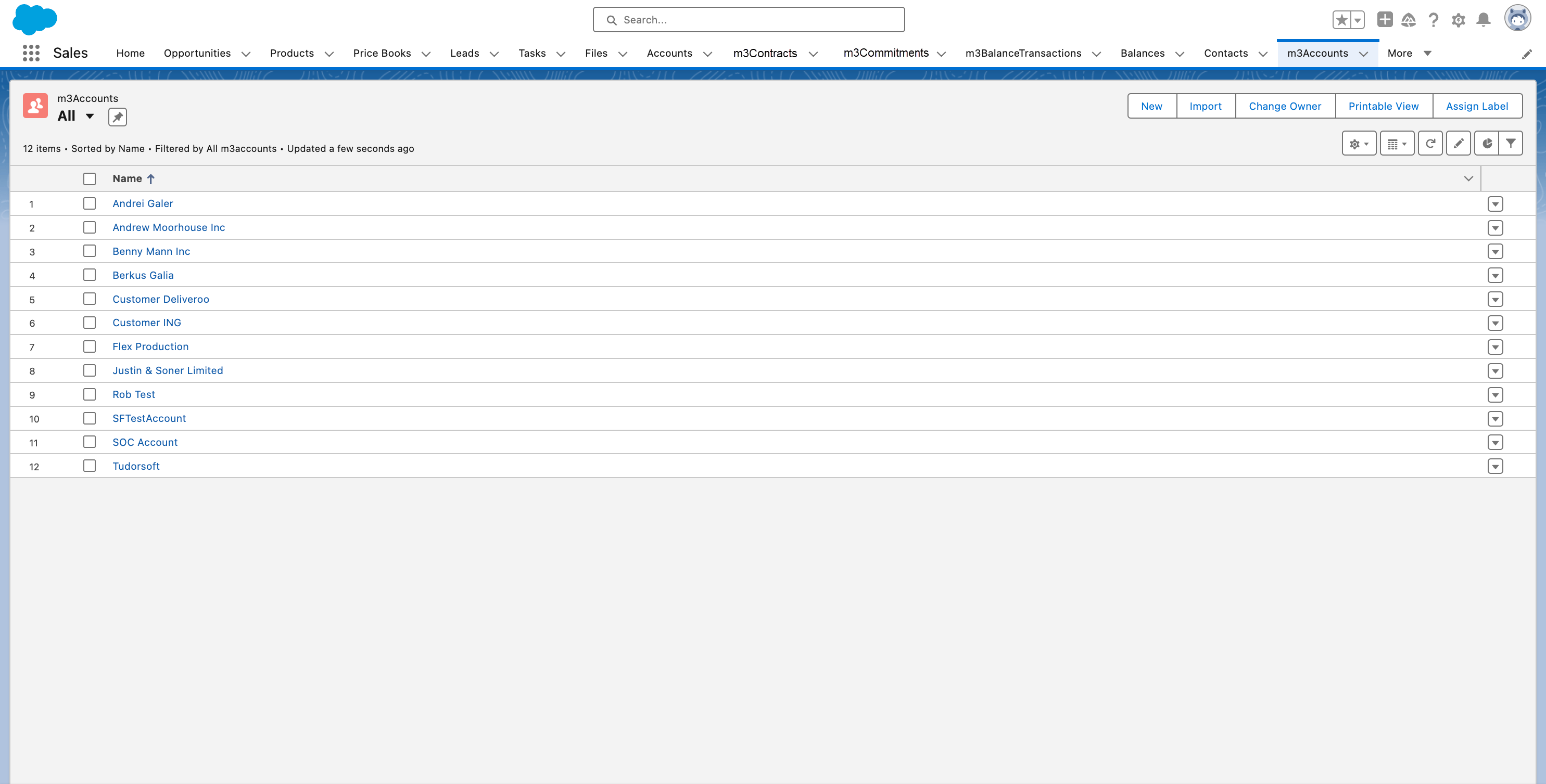Open list view controls gear
1546x784 pixels.
pos(1359,144)
